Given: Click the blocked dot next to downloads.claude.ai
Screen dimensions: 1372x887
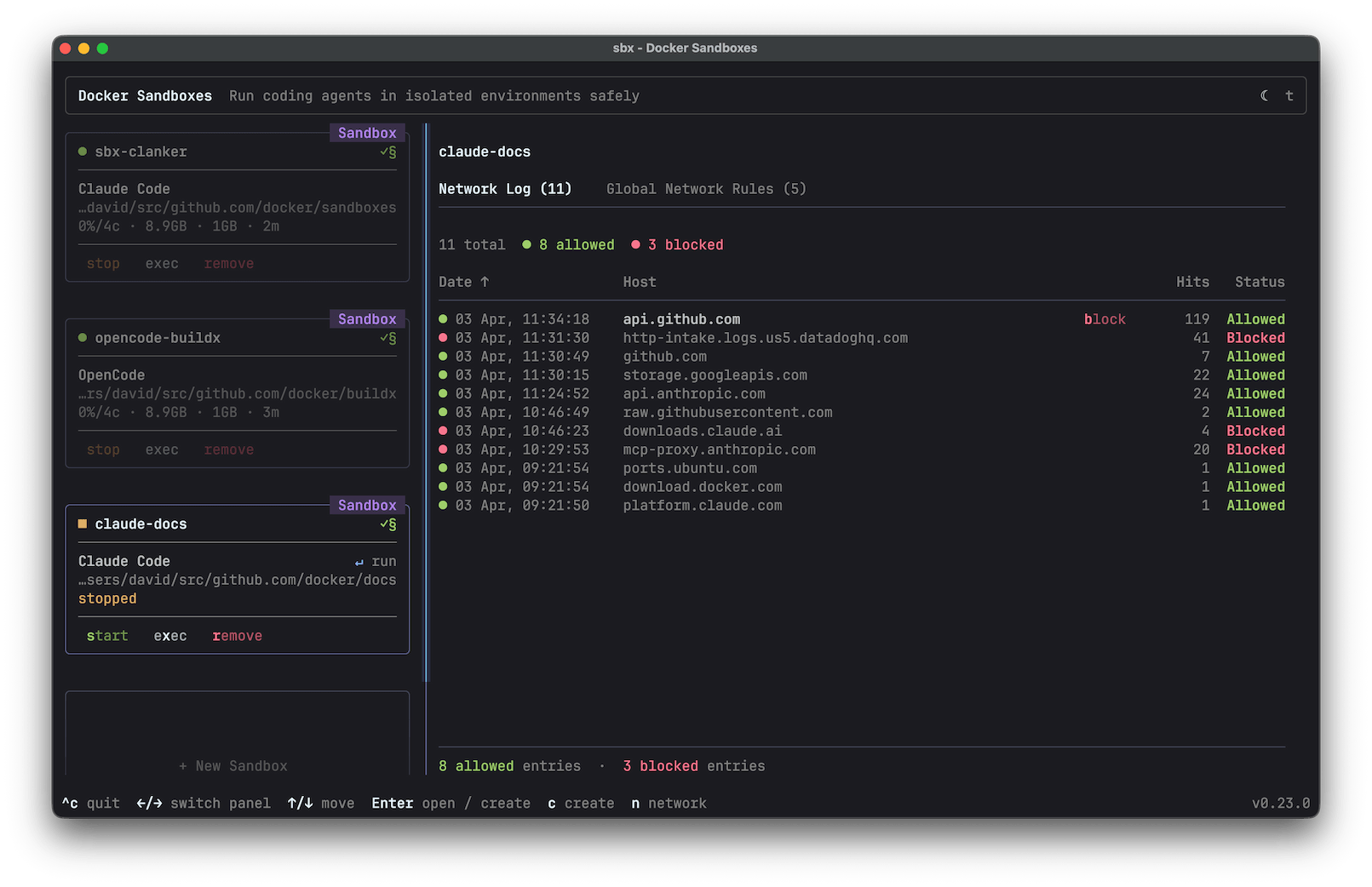Looking at the screenshot, I should pyautogui.click(x=444, y=431).
